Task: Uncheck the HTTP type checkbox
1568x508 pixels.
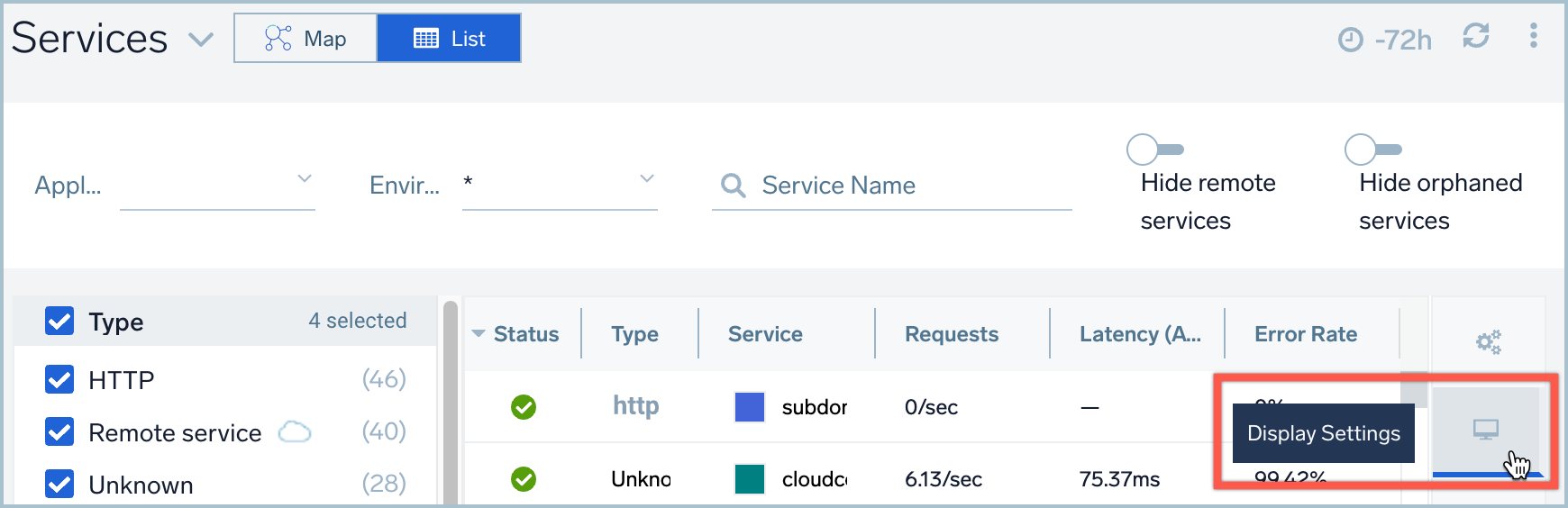Action: click(59, 380)
